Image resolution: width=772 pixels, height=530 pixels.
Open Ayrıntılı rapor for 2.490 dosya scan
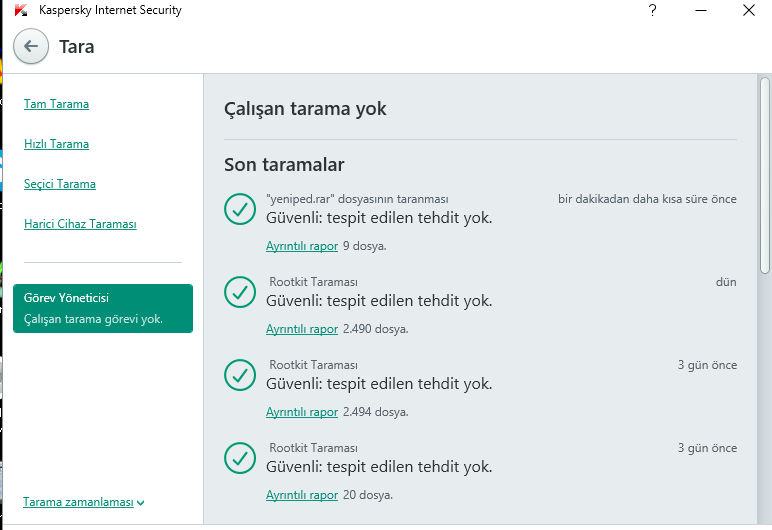(x=302, y=329)
